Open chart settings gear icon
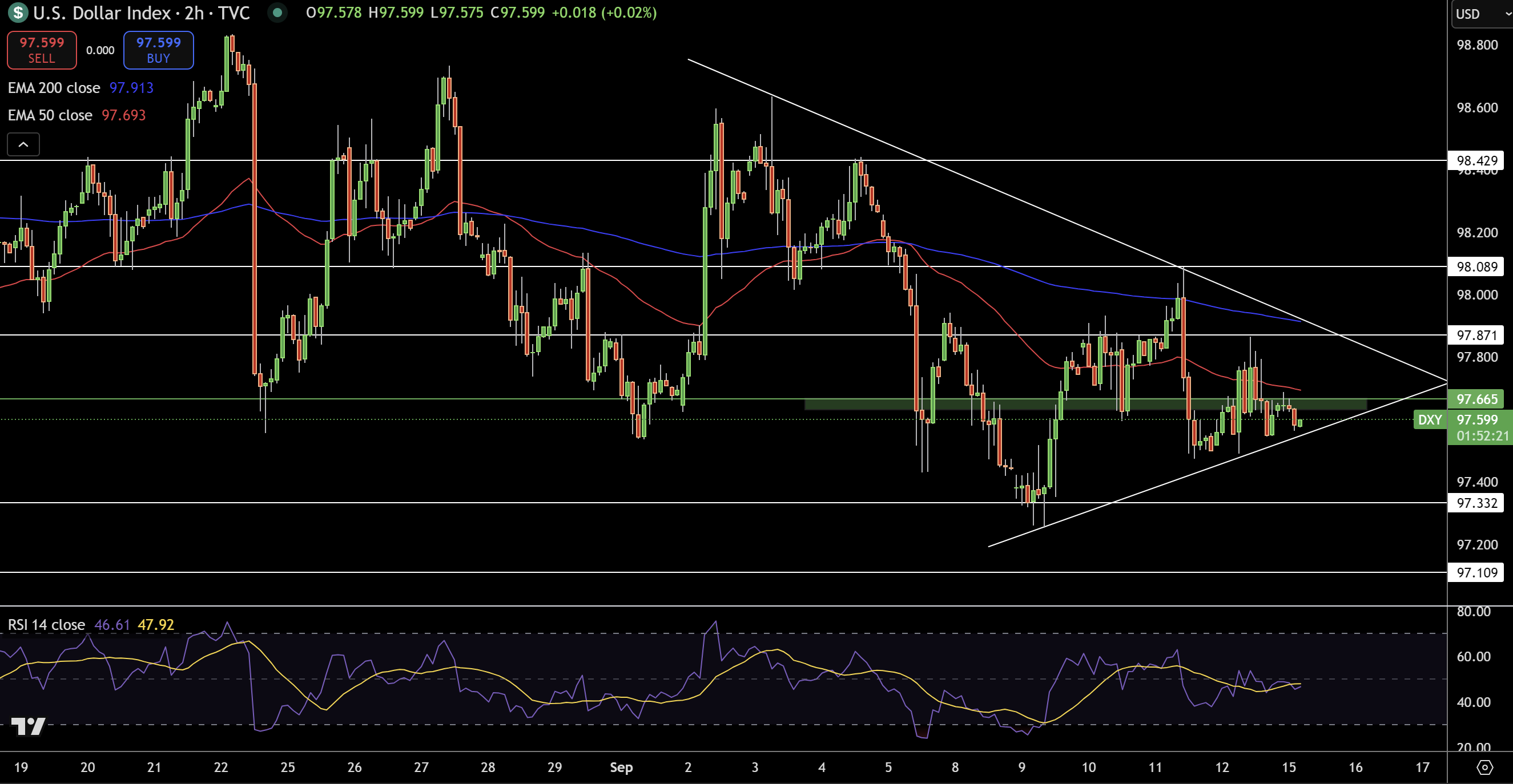The width and height of the screenshot is (1513, 784). 1484,767
